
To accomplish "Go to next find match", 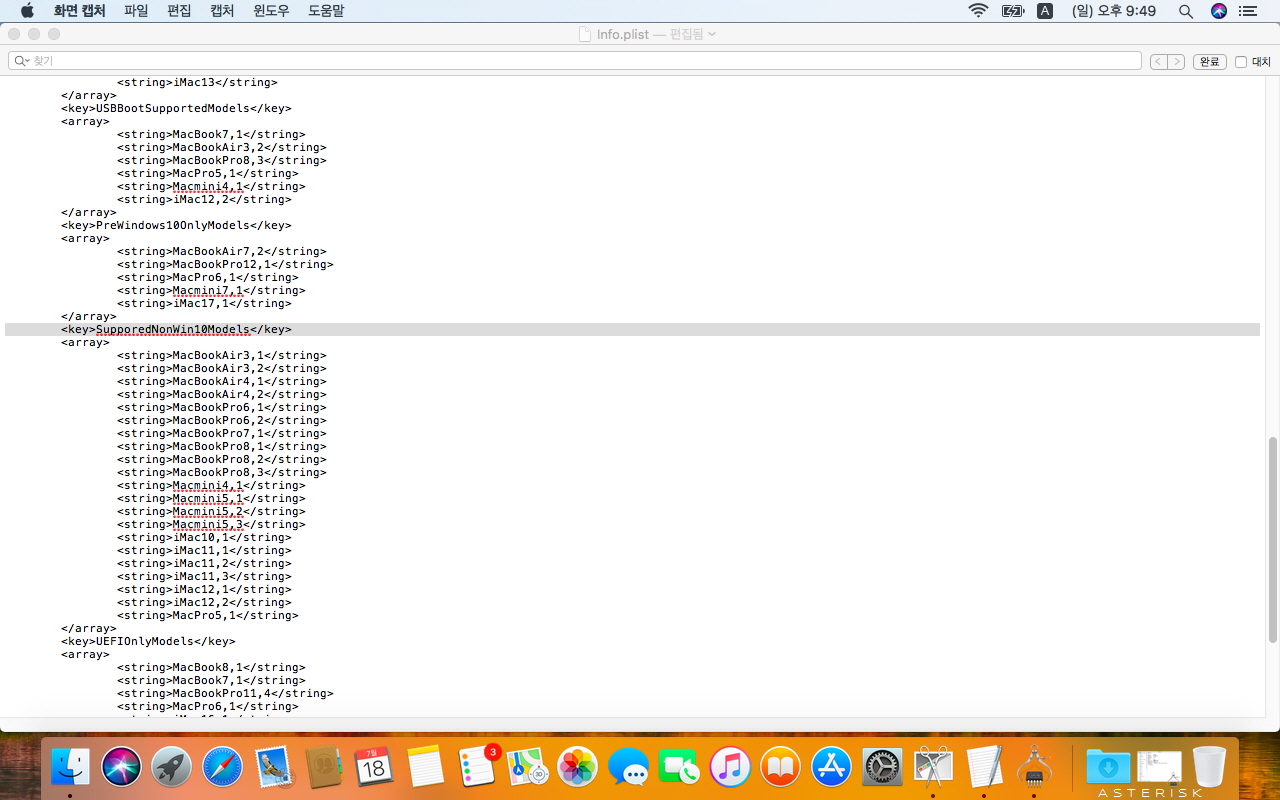I will [1176, 61].
